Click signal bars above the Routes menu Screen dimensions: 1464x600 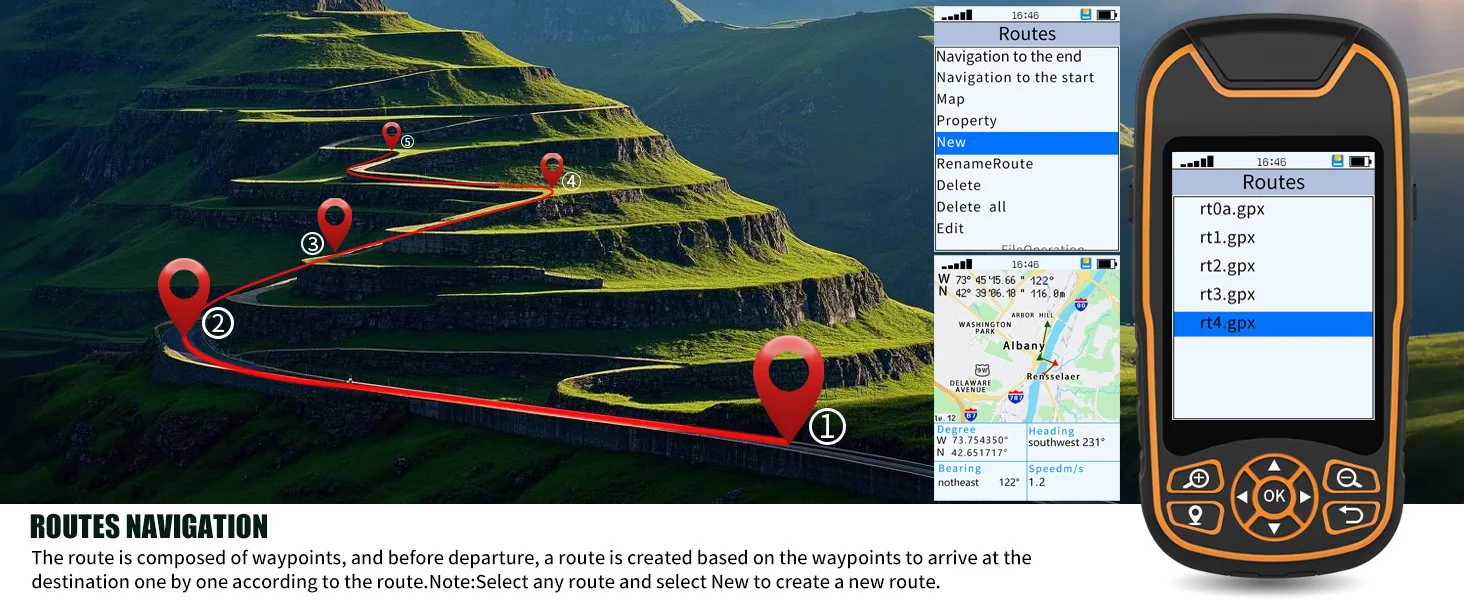pos(957,15)
